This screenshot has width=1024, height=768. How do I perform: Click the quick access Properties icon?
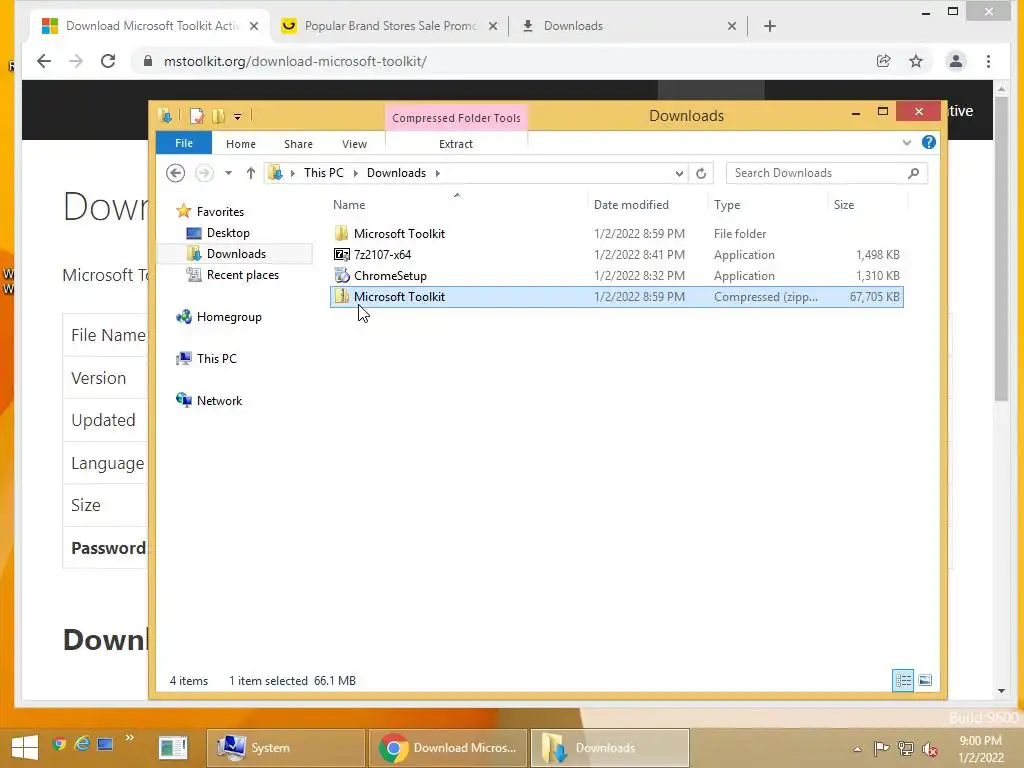[x=197, y=116]
